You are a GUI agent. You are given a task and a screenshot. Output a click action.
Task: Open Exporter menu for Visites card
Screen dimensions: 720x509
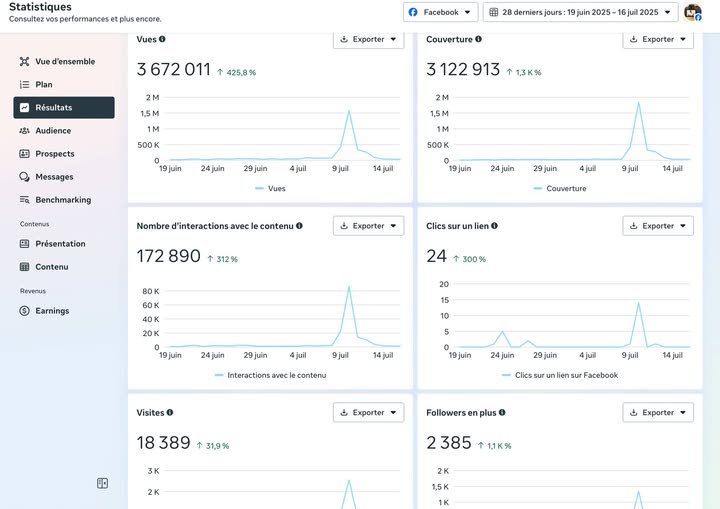pos(368,412)
